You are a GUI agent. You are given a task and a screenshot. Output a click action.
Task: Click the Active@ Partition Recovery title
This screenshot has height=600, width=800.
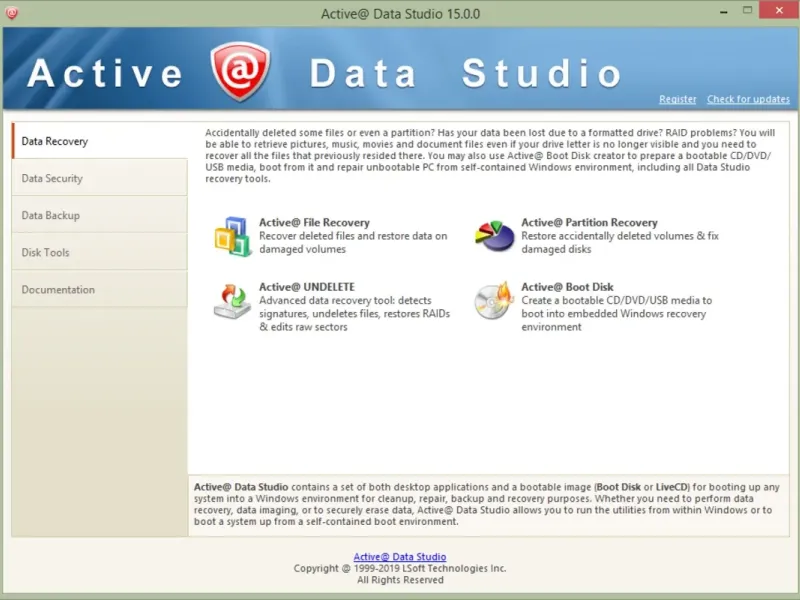(589, 222)
